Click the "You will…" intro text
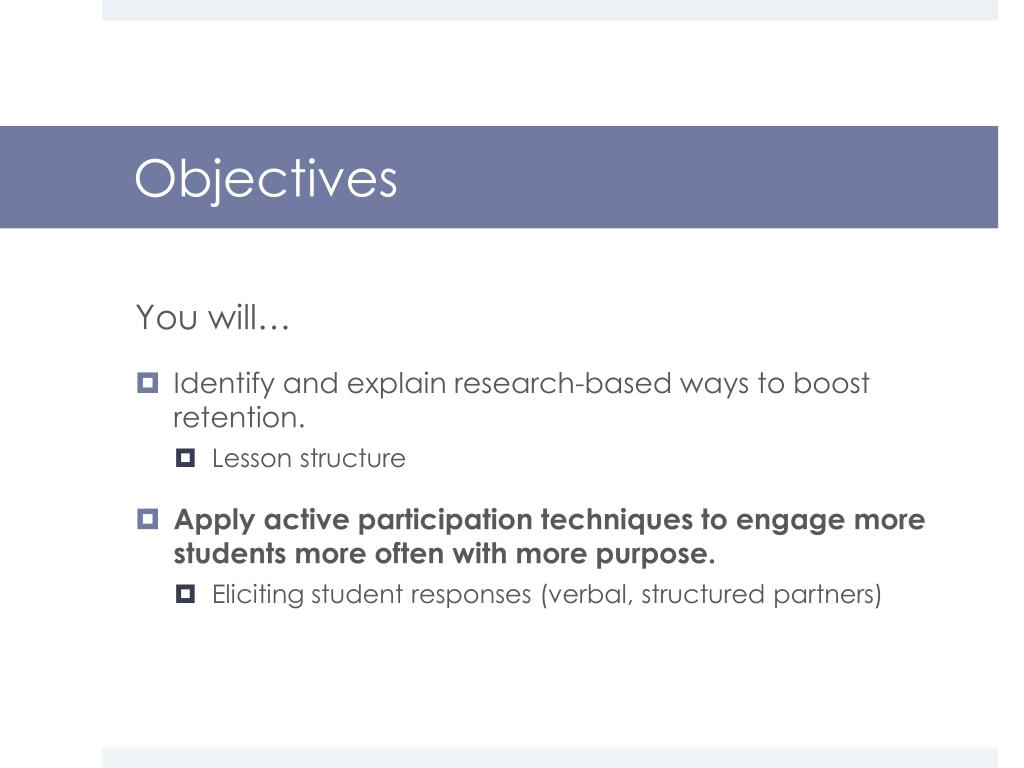The height and width of the screenshot is (768, 1024). (212, 317)
